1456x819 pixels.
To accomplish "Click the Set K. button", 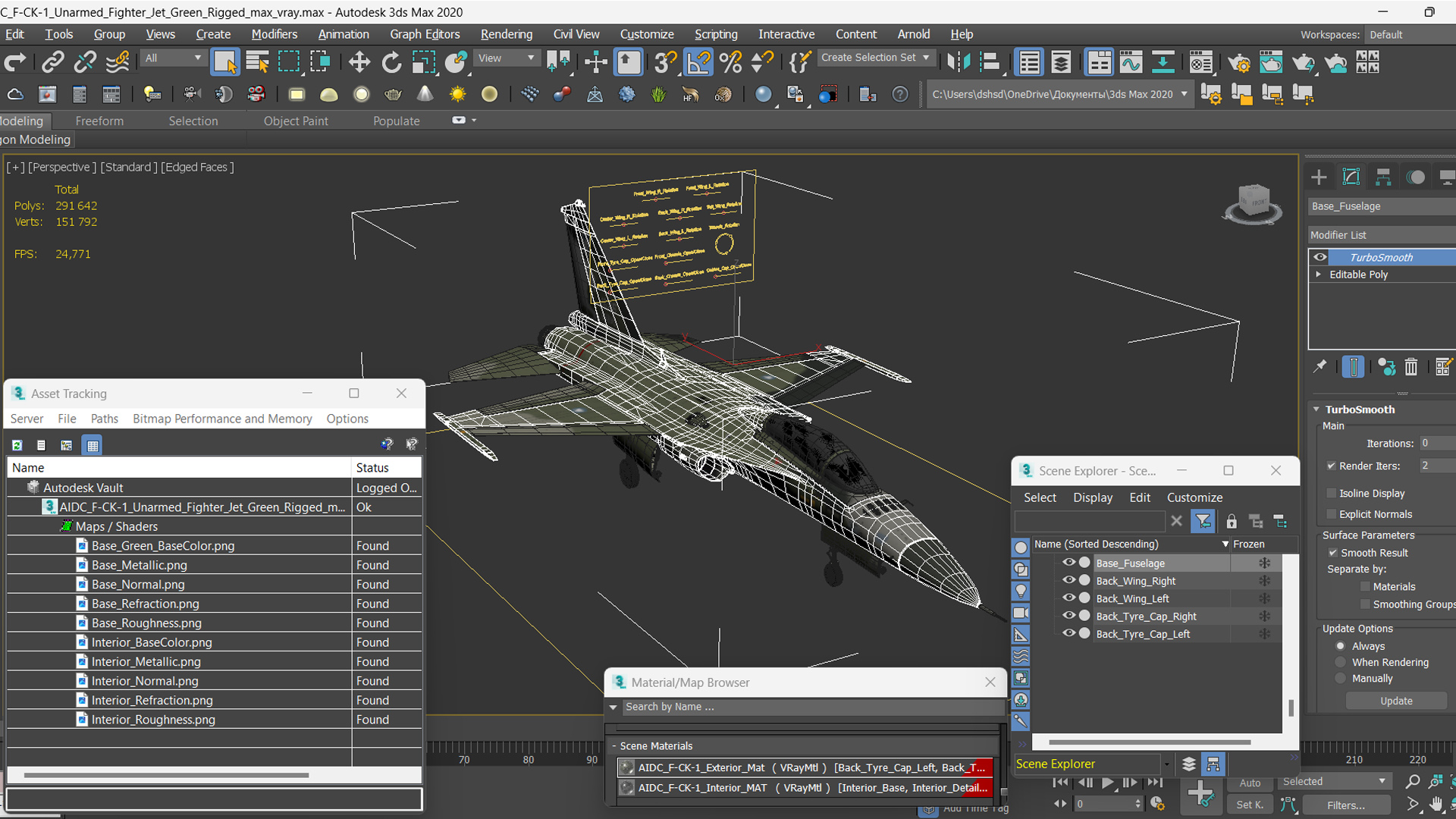I will pyautogui.click(x=1250, y=805).
